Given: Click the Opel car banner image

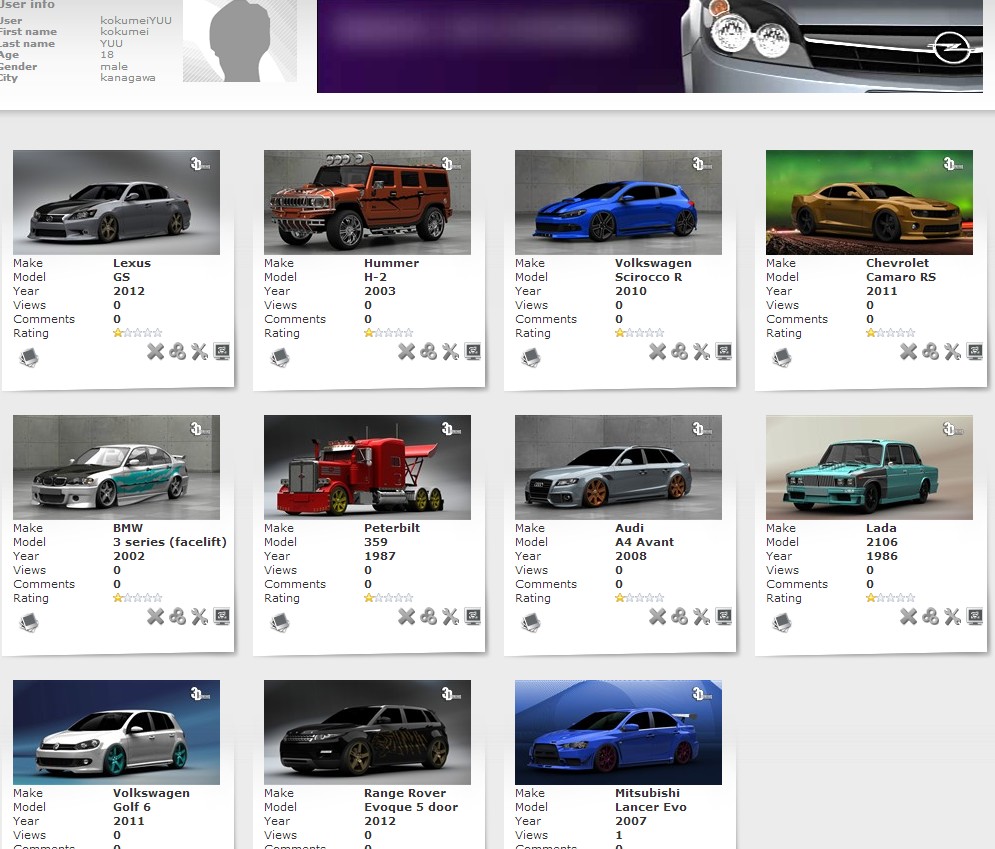Looking at the screenshot, I should tap(650, 46).
